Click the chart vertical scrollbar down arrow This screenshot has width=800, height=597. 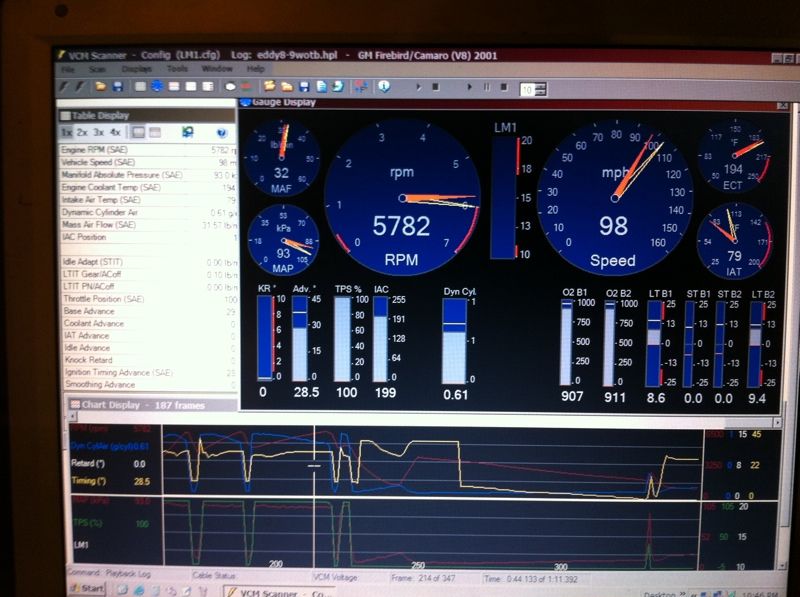point(783,565)
